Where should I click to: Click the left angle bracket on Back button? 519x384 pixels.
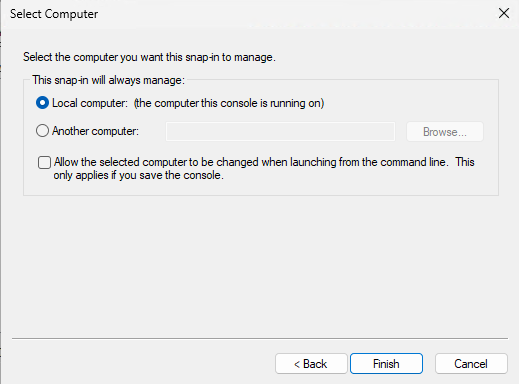click(297, 364)
